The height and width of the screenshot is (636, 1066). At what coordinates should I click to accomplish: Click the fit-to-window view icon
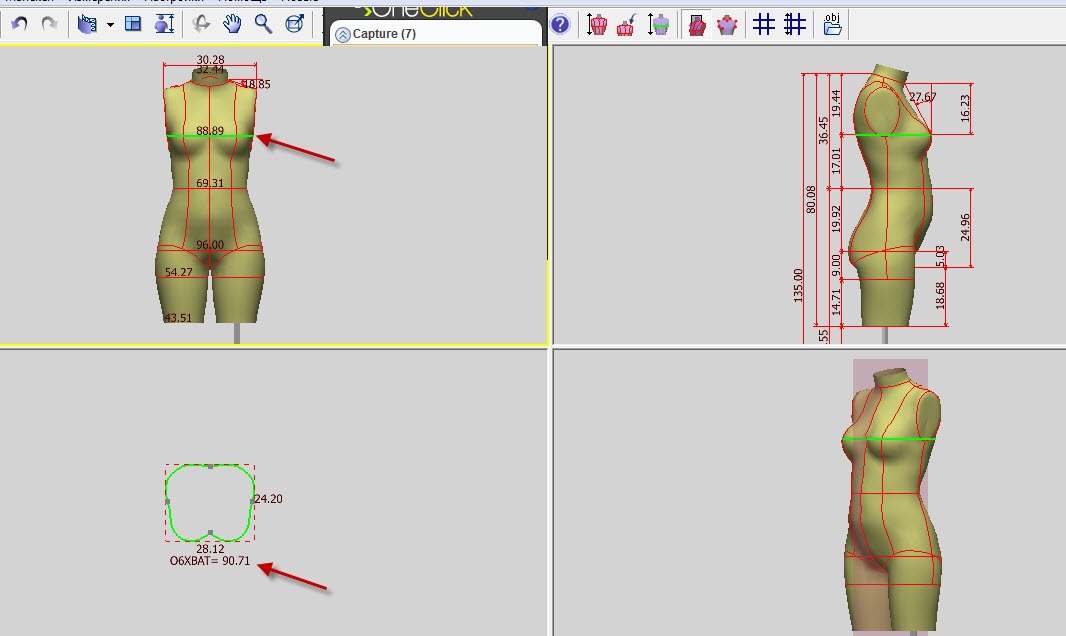pos(294,24)
